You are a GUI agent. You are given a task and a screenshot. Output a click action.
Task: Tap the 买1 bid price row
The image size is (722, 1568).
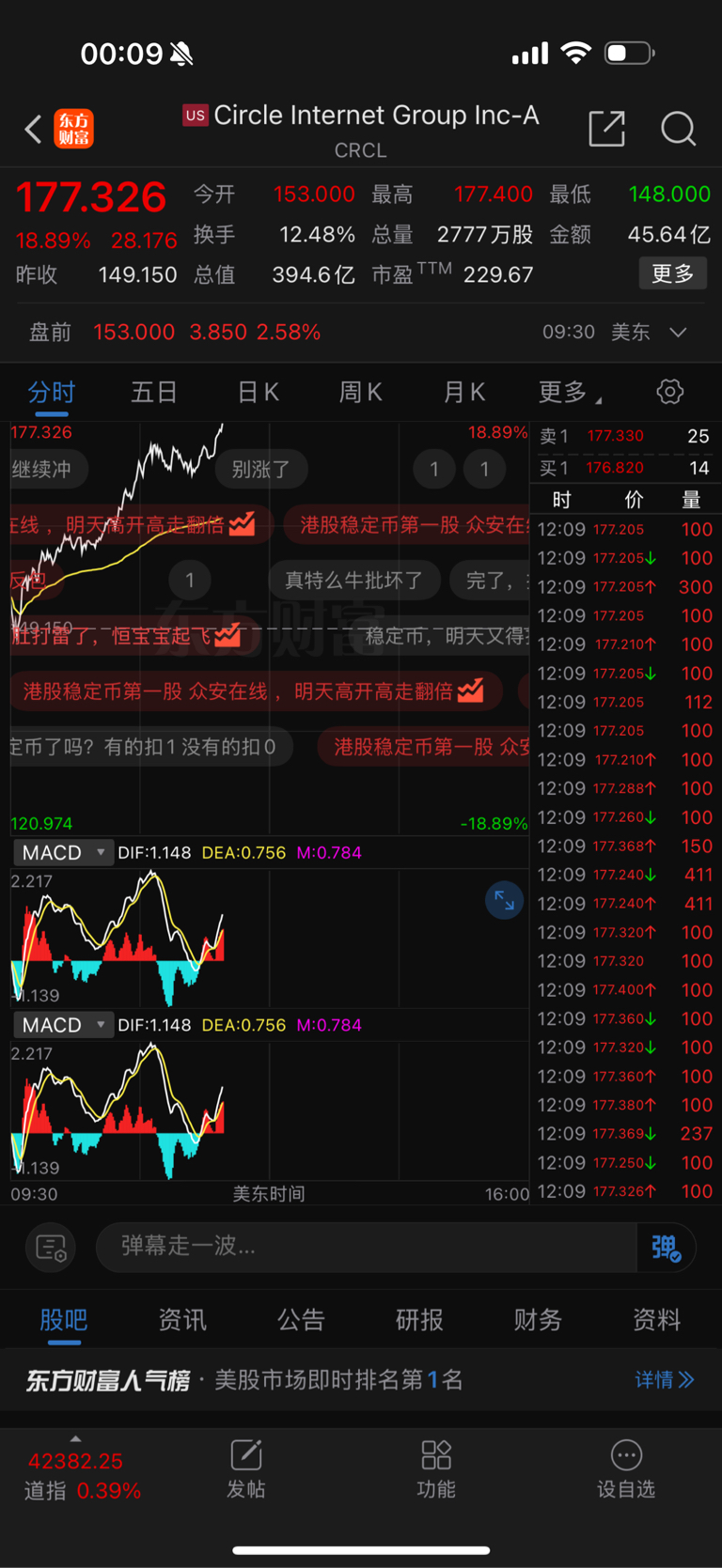pos(625,468)
